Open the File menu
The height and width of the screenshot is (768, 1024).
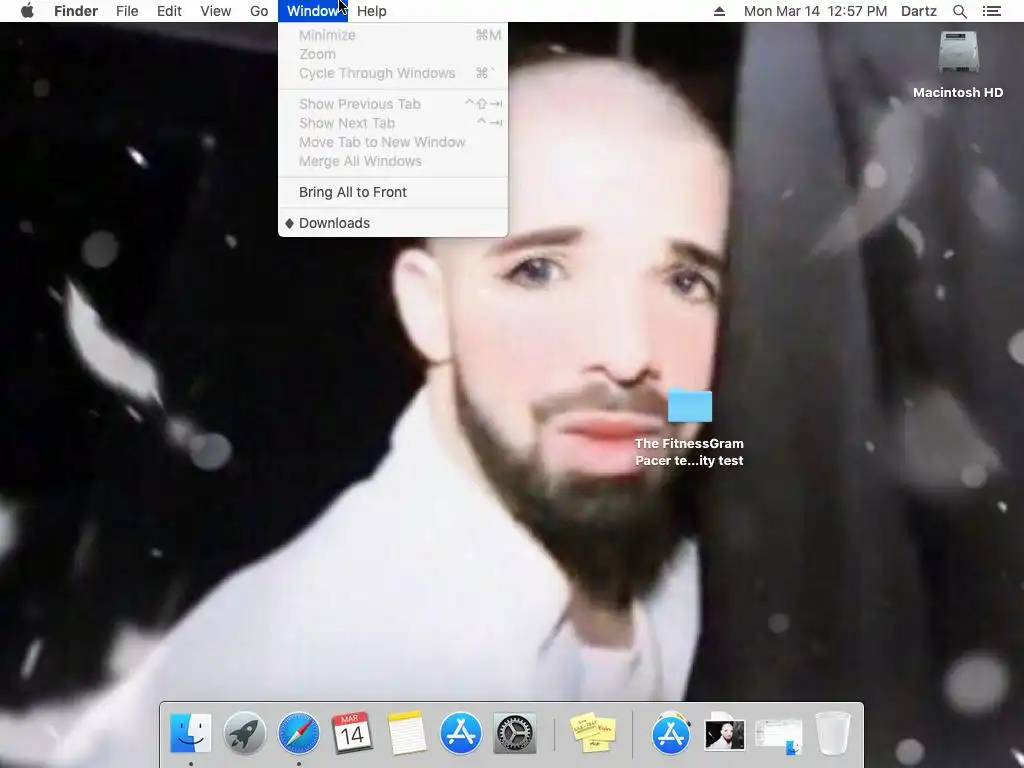pyautogui.click(x=127, y=11)
